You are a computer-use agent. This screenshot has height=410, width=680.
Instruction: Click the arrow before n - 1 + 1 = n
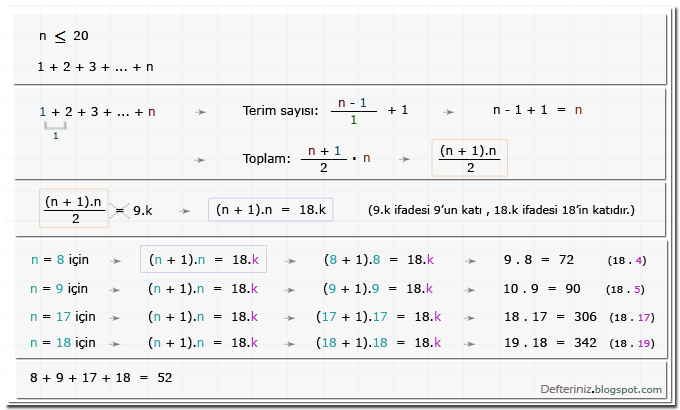point(450,112)
